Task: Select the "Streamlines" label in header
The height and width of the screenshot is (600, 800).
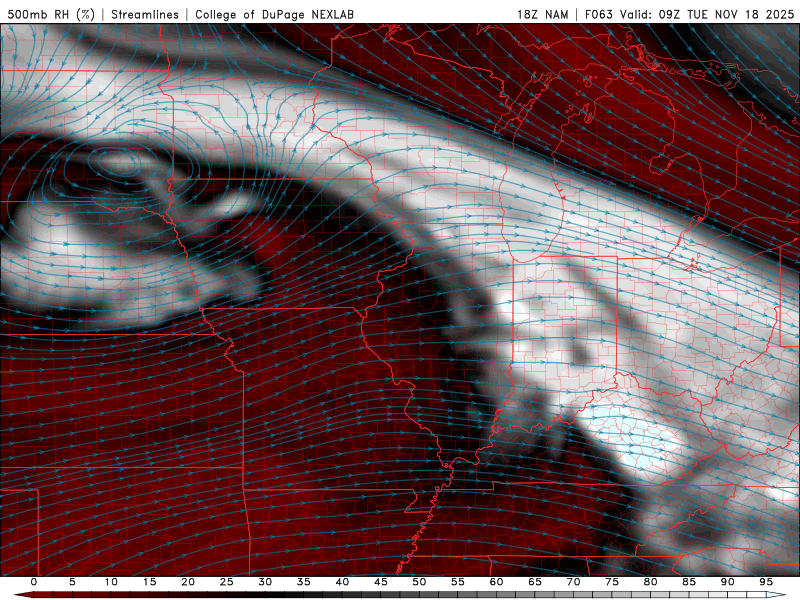Action: (145, 14)
